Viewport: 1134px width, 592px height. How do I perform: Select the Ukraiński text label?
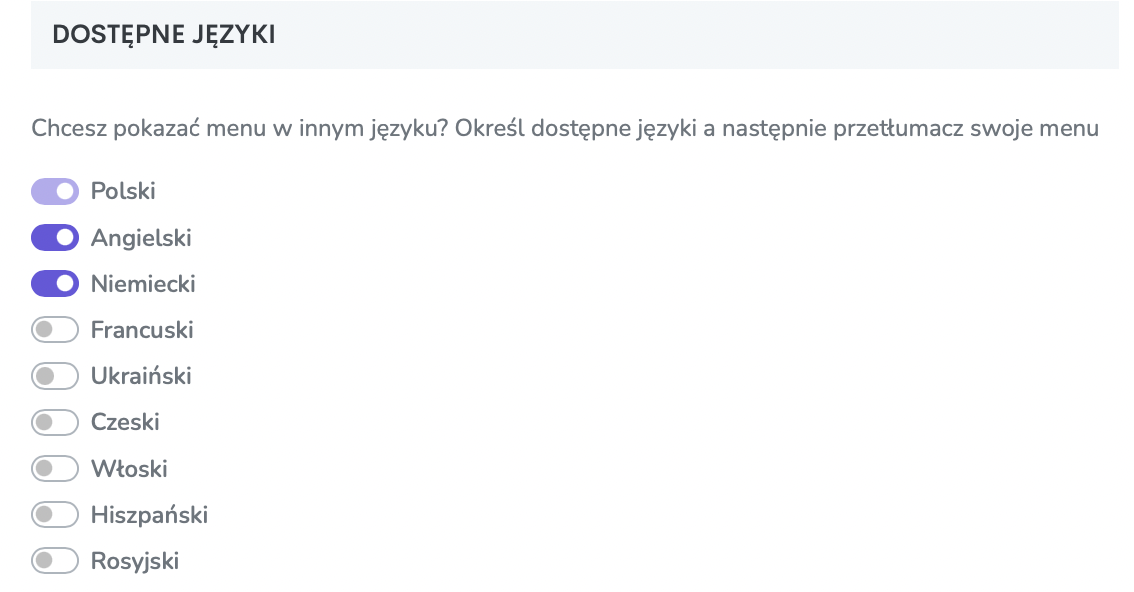(141, 377)
